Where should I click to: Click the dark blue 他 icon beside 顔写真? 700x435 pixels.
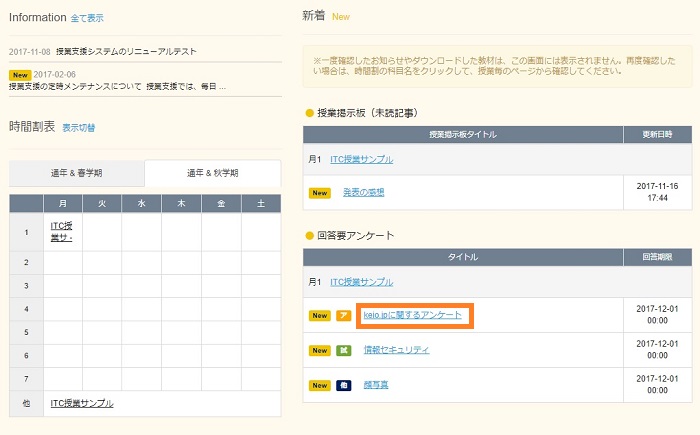click(x=343, y=385)
